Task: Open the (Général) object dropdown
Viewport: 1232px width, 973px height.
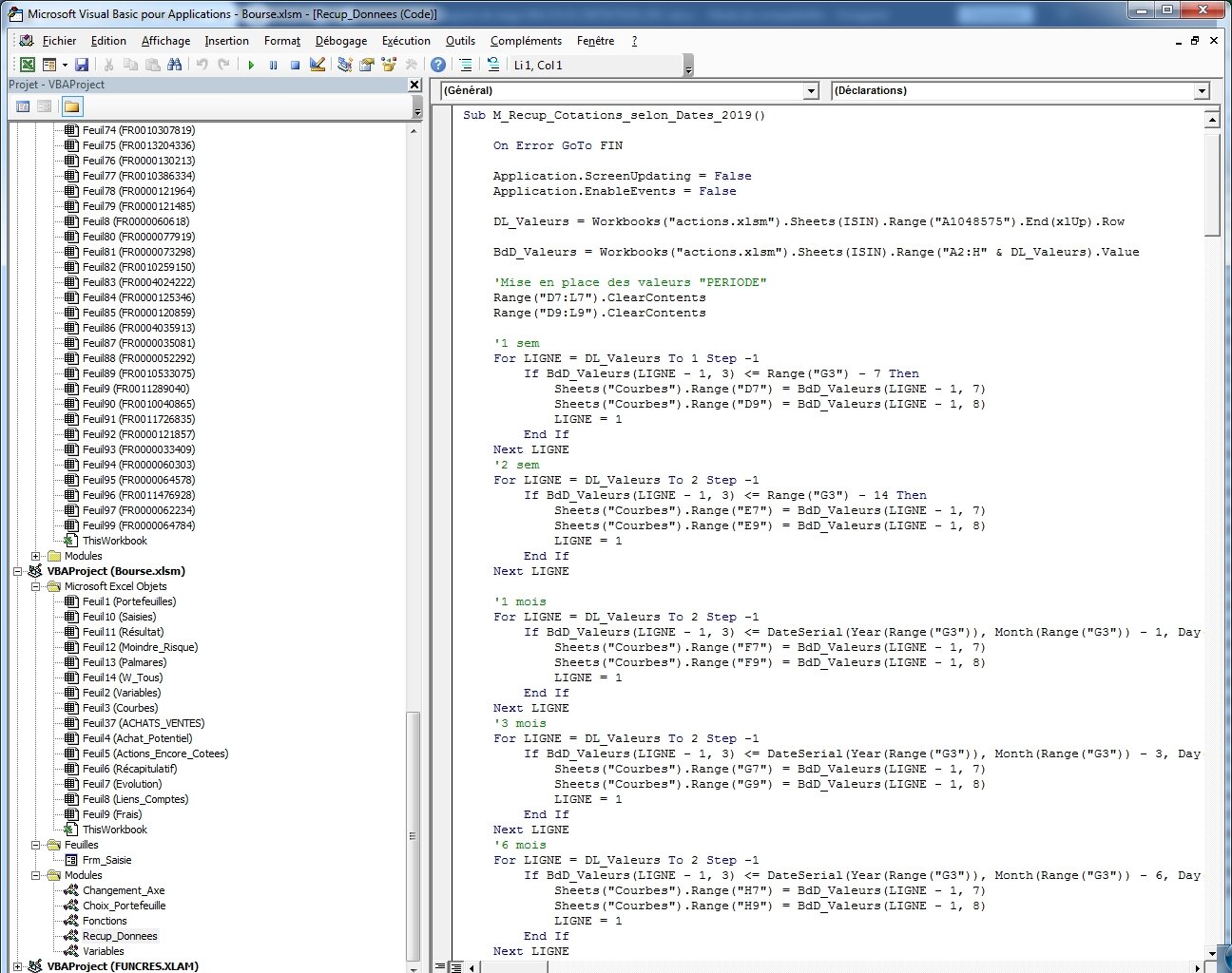Action: point(811,91)
